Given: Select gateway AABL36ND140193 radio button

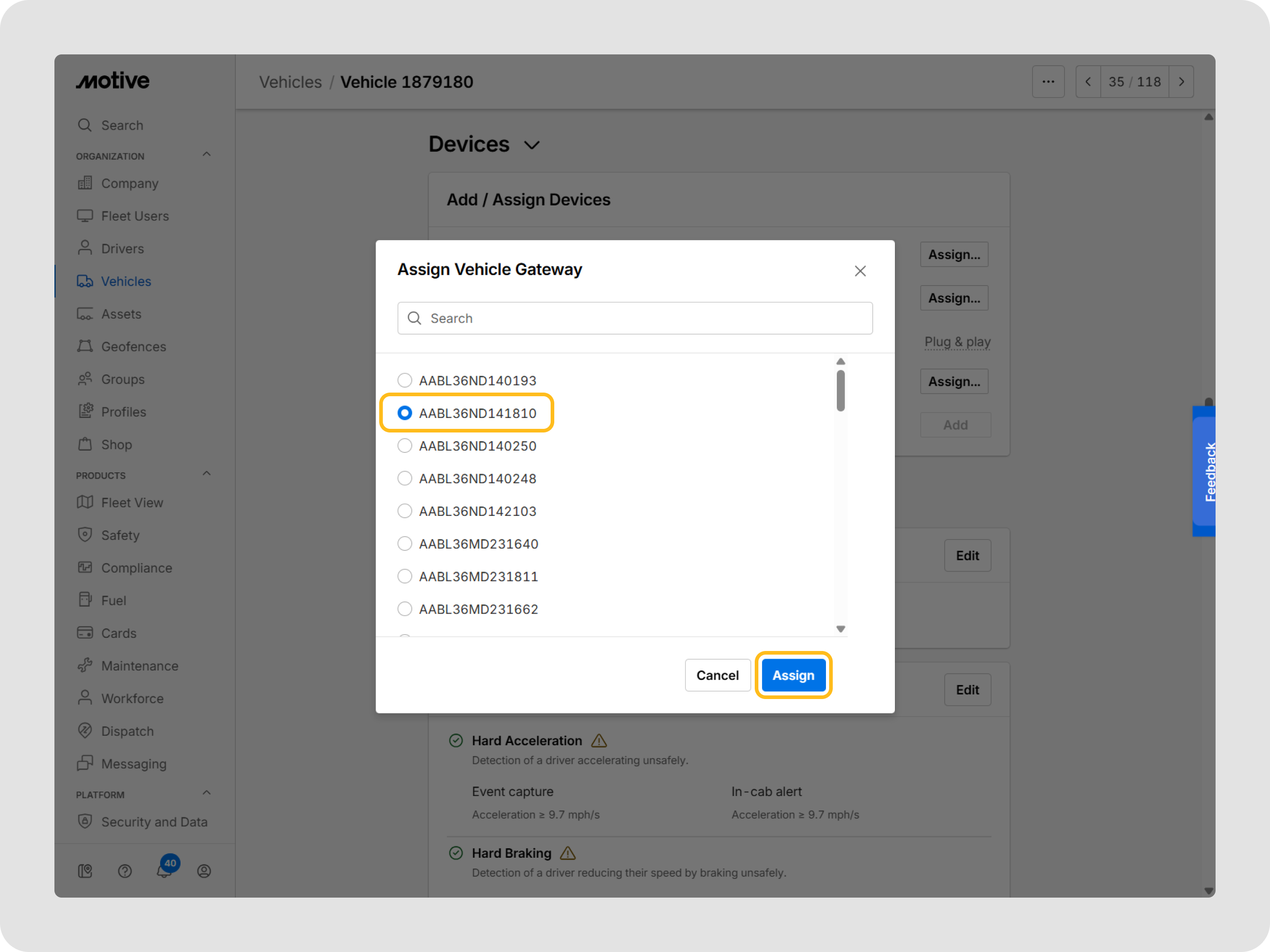Looking at the screenshot, I should click(405, 380).
